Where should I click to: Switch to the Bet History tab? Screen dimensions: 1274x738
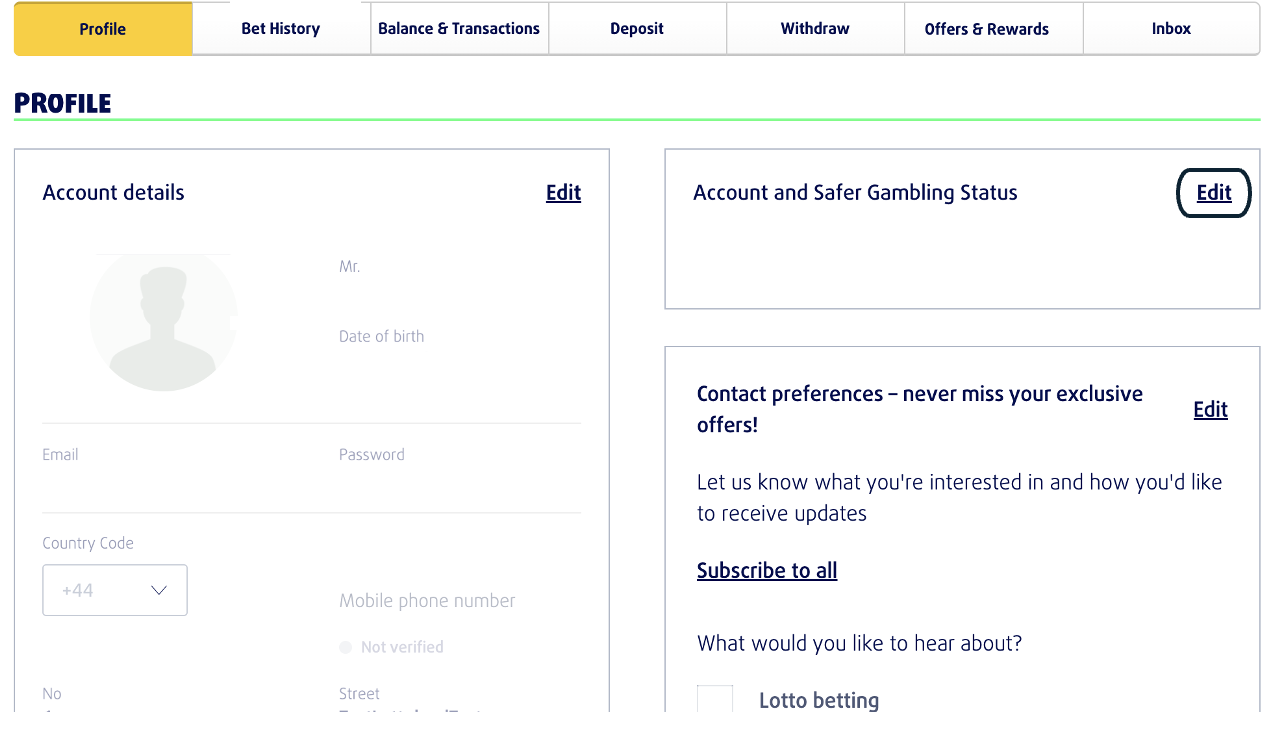click(x=281, y=29)
